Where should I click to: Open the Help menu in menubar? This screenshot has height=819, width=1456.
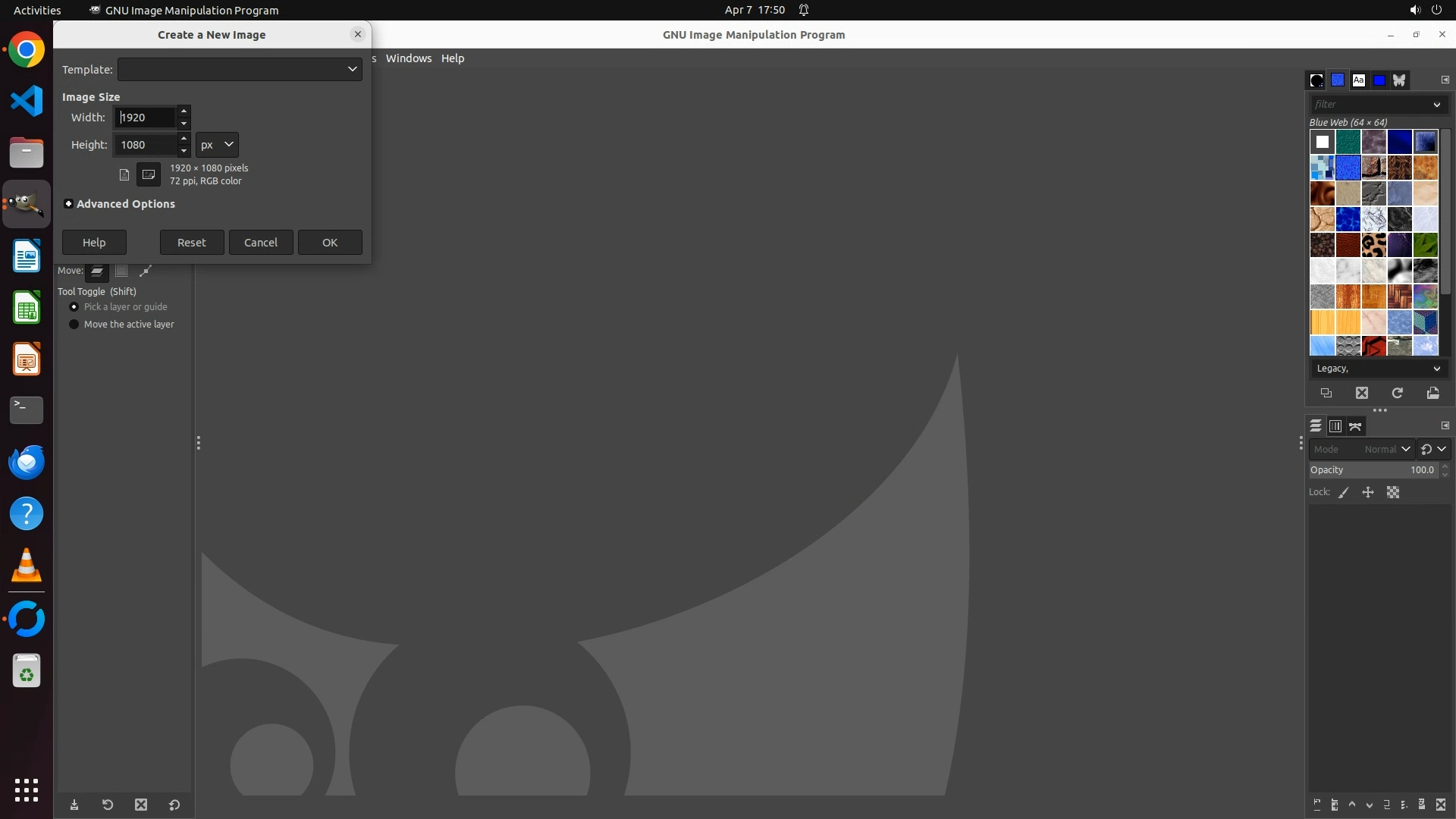(452, 58)
